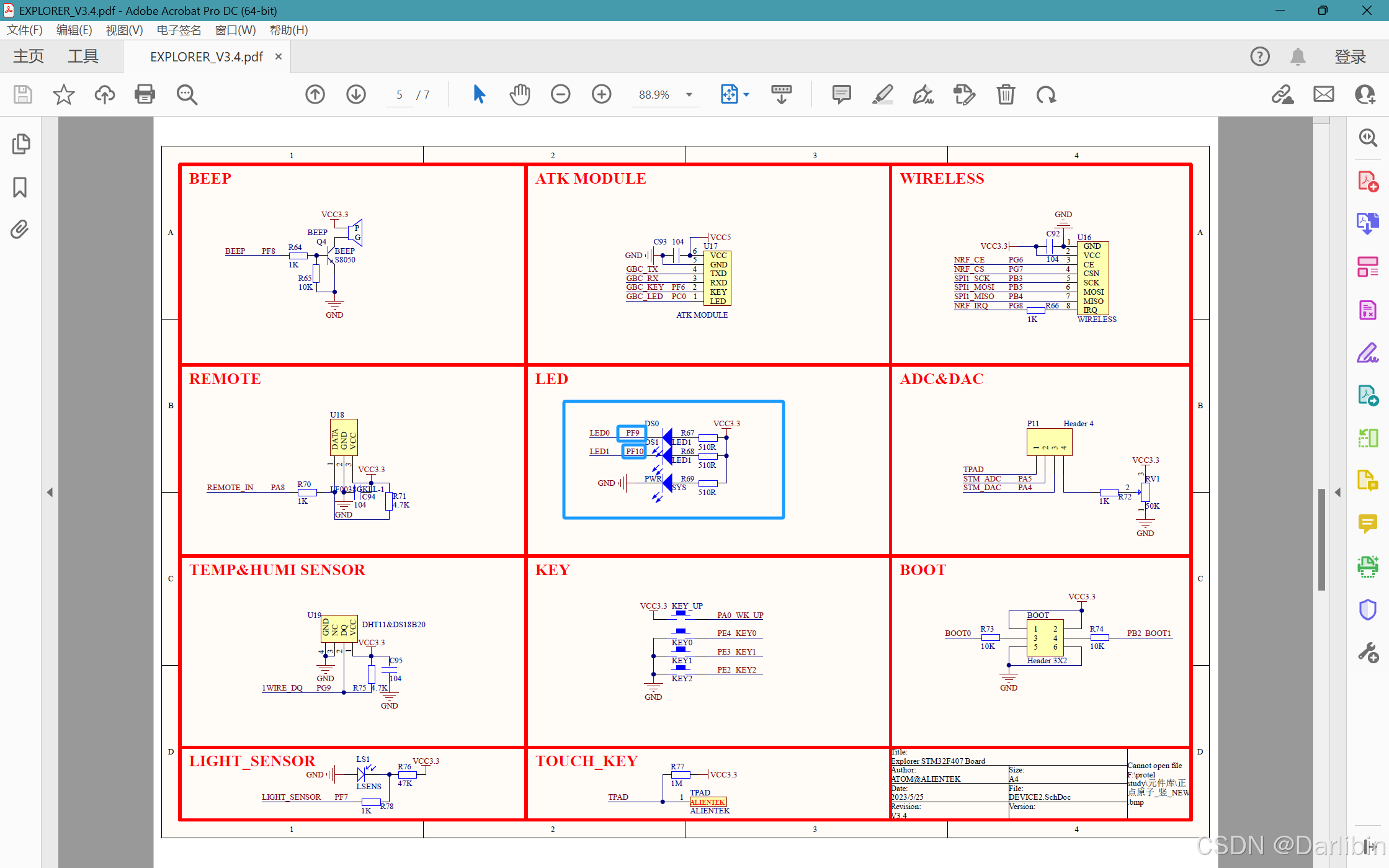1389x868 pixels.
Task: Switch to the hand pan tool
Action: [520, 94]
